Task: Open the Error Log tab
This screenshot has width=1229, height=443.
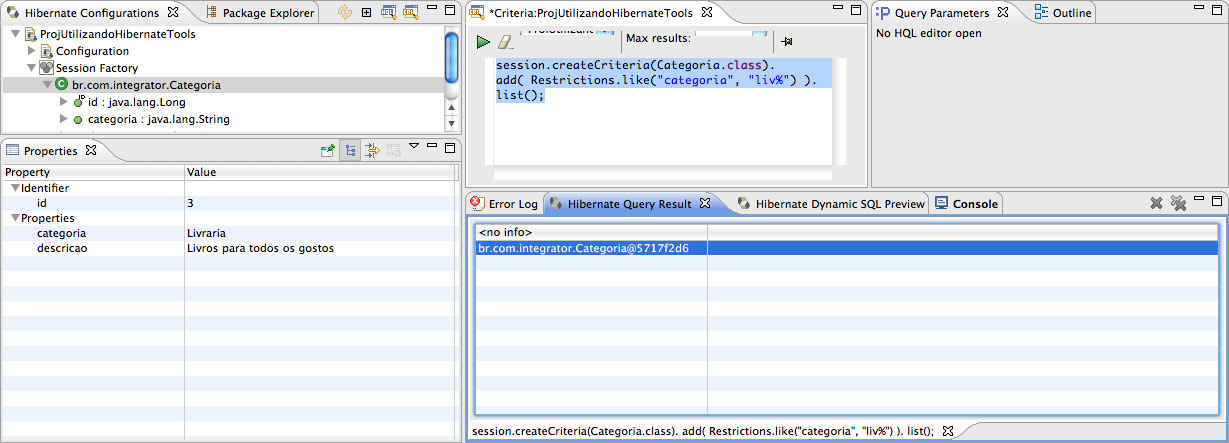Action: (x=505, y=204)
